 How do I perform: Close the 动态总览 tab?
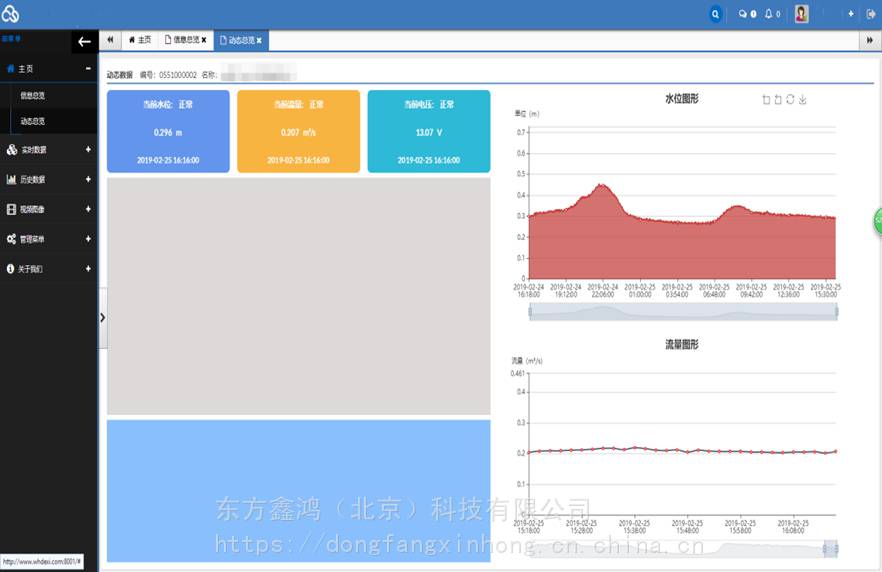259,40
